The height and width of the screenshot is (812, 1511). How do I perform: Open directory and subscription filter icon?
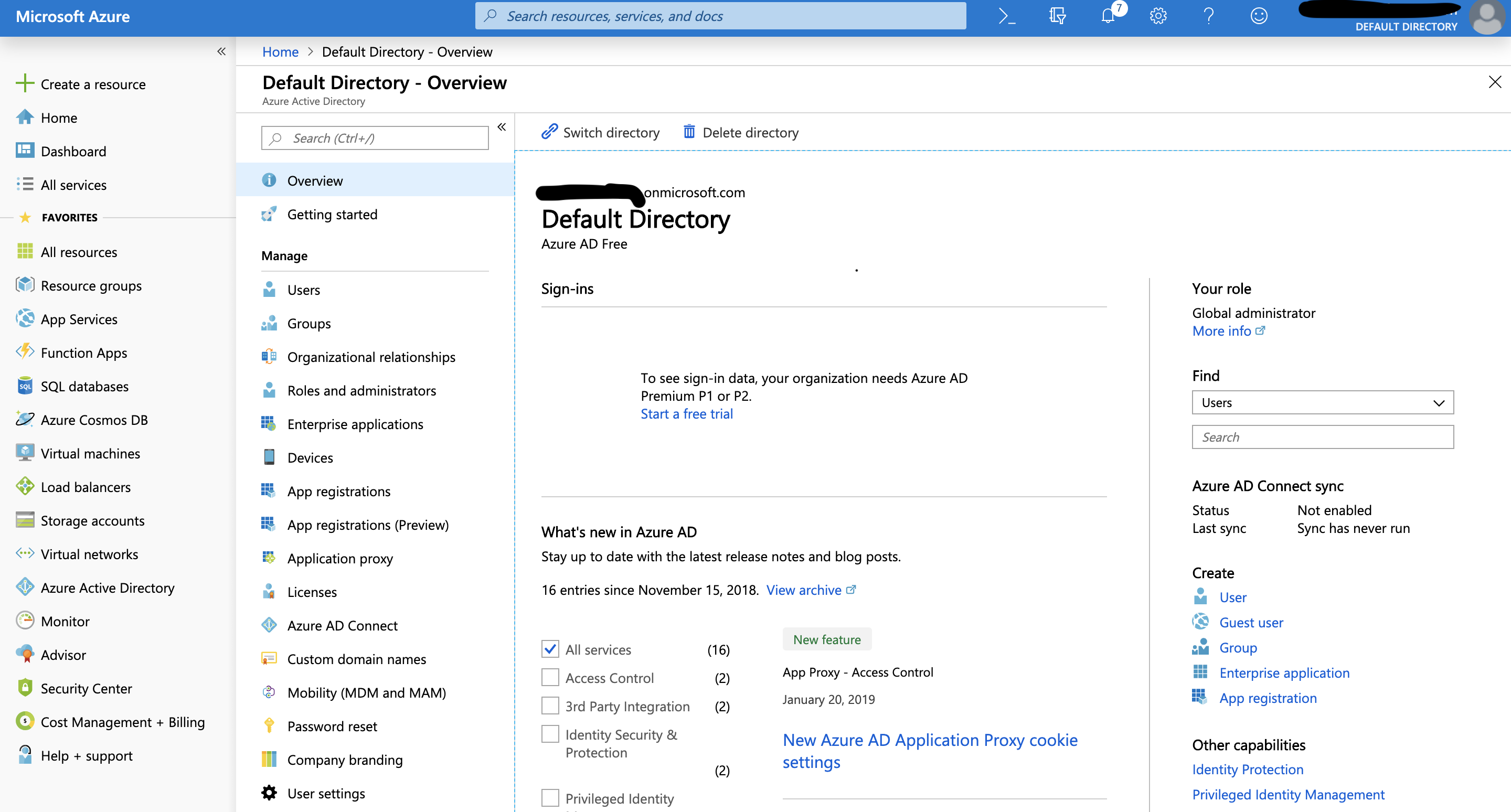[x=1057, y=16]
